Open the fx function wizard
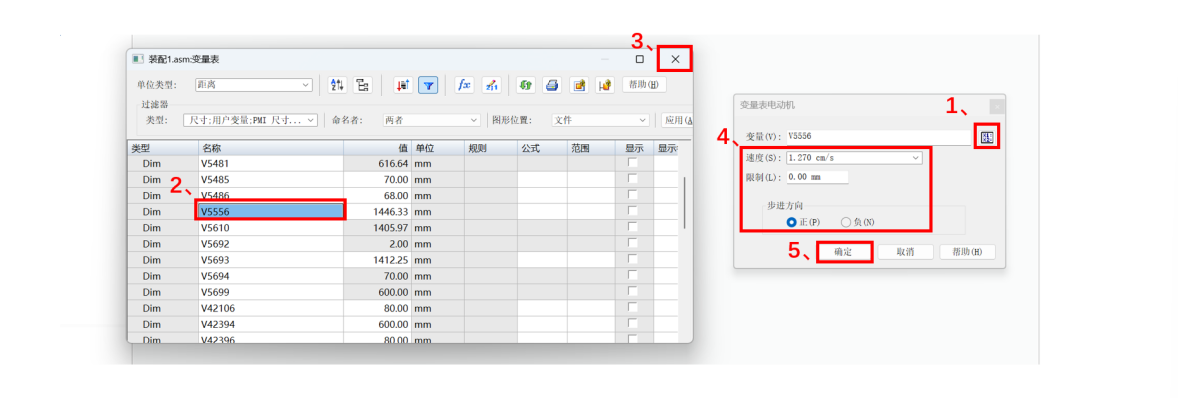This screenshot has width=1178, height=398. point(465,85)
